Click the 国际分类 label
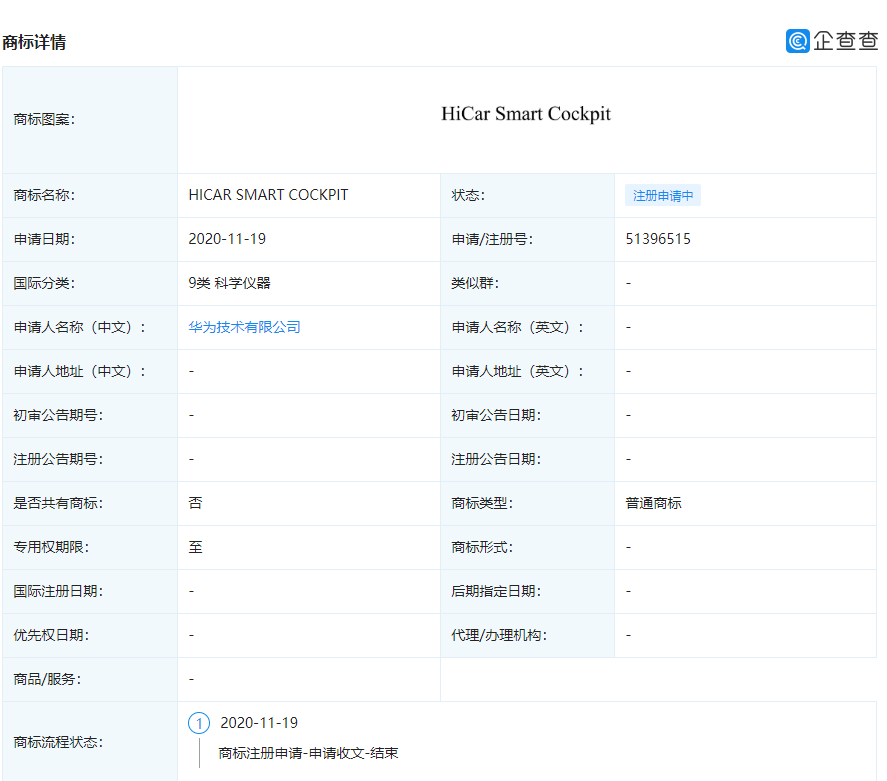 pyautogui.click(x=44, y=283)
